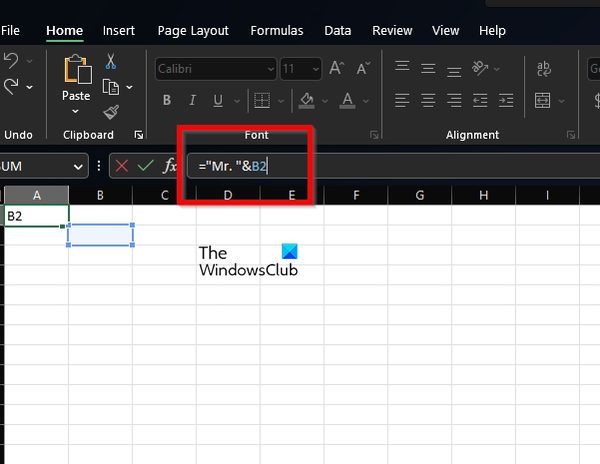Open the Page Layout tab
The image size is (600, 464).
click(x=193, y=31)
